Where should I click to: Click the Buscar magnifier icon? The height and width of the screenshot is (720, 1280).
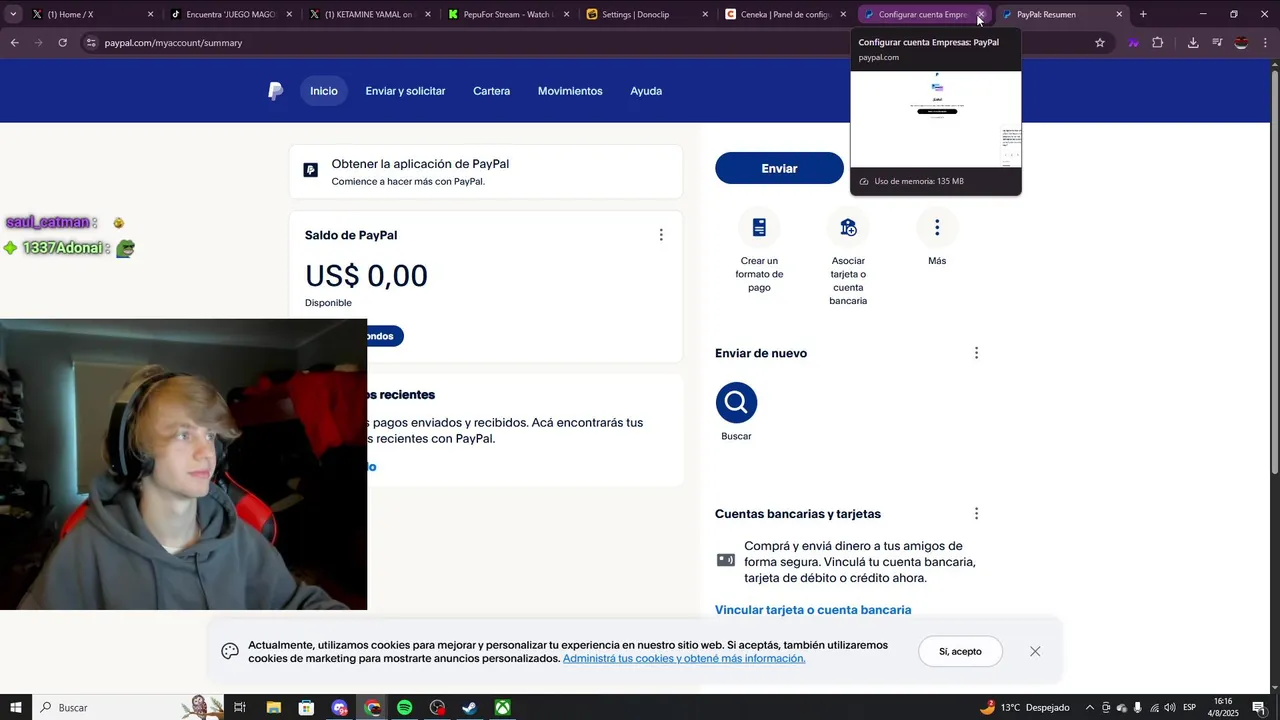736,403
